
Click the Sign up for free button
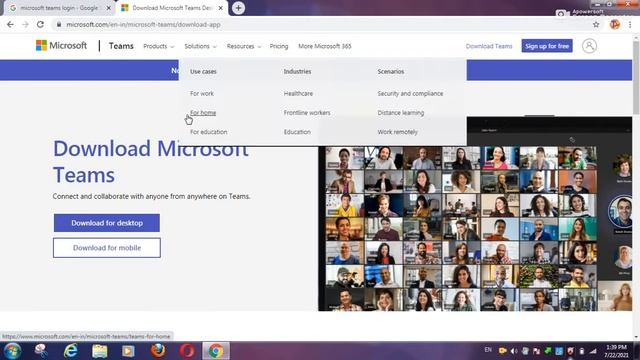pyautogui.click(x=547, y=46)
